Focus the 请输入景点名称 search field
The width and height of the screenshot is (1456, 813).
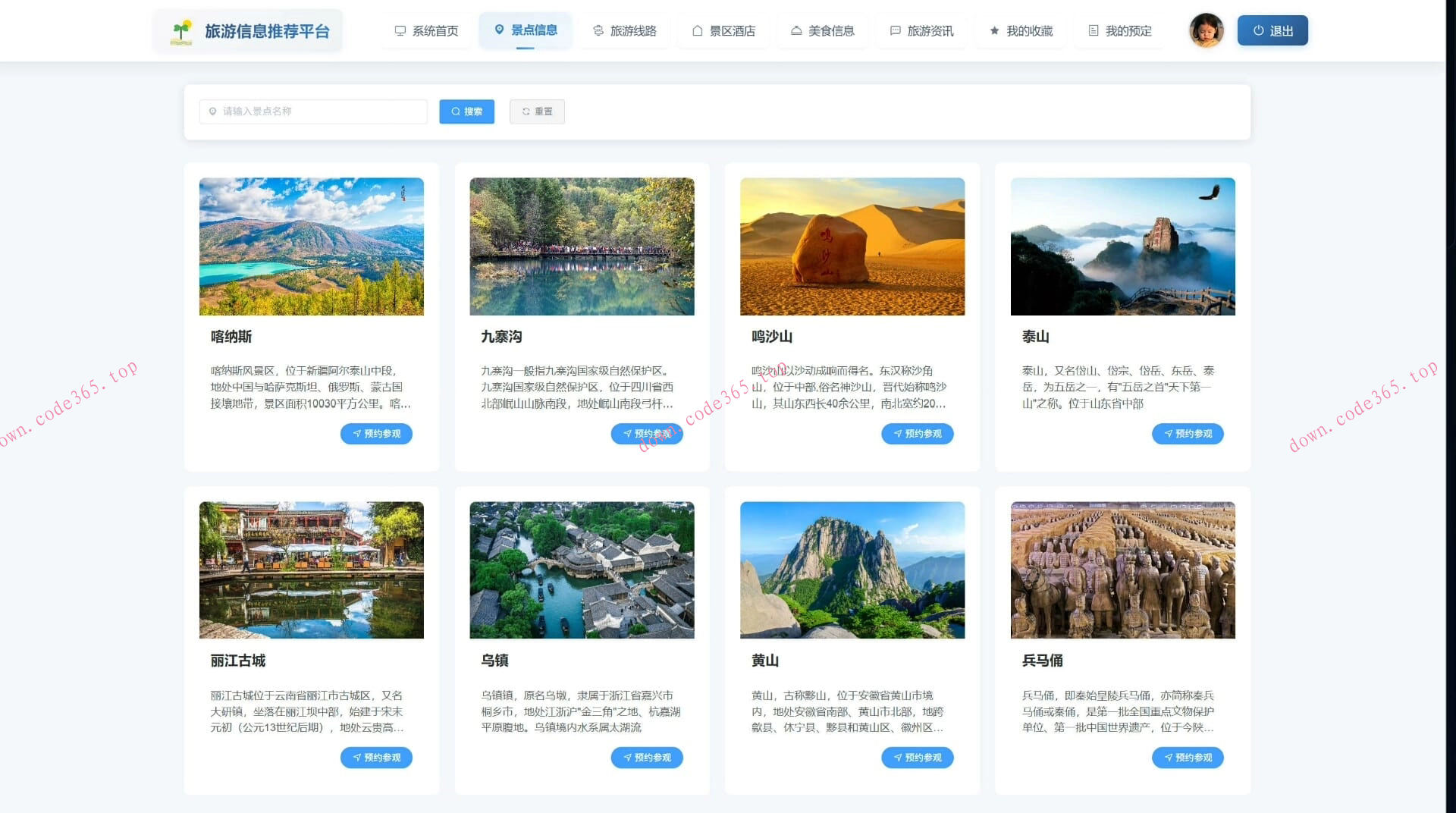click(x=313, y=111)
